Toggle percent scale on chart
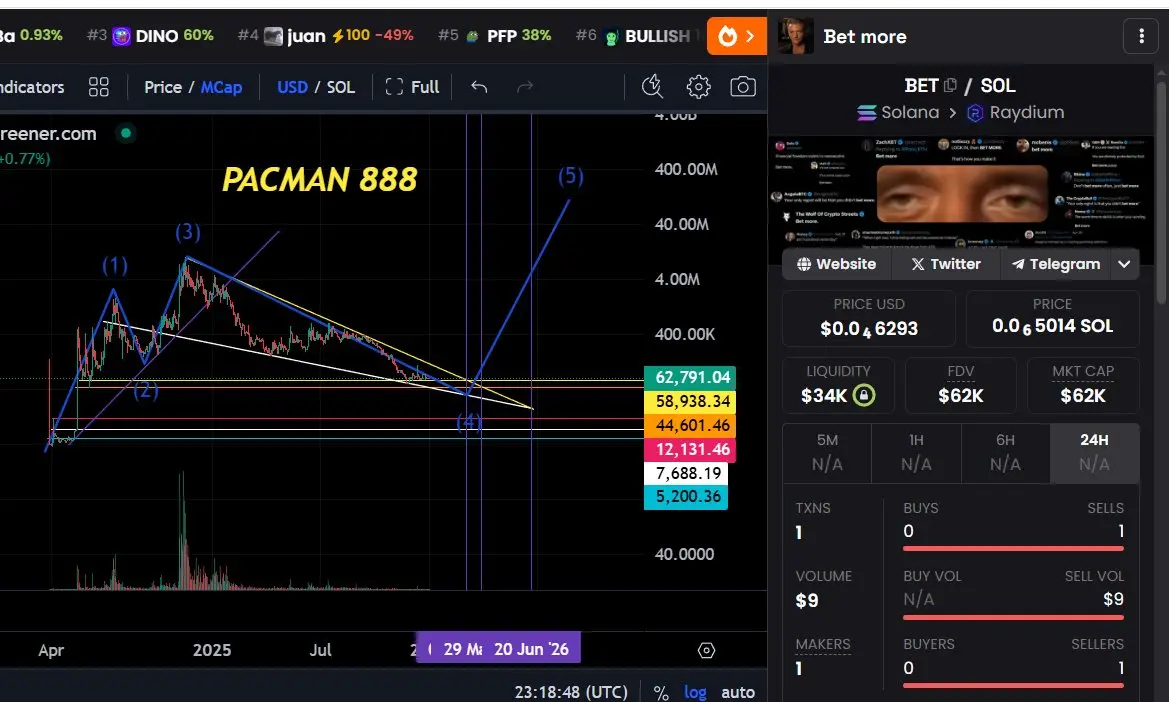The height and width of the screenshot is (702, 1169). tap(661, 692)
